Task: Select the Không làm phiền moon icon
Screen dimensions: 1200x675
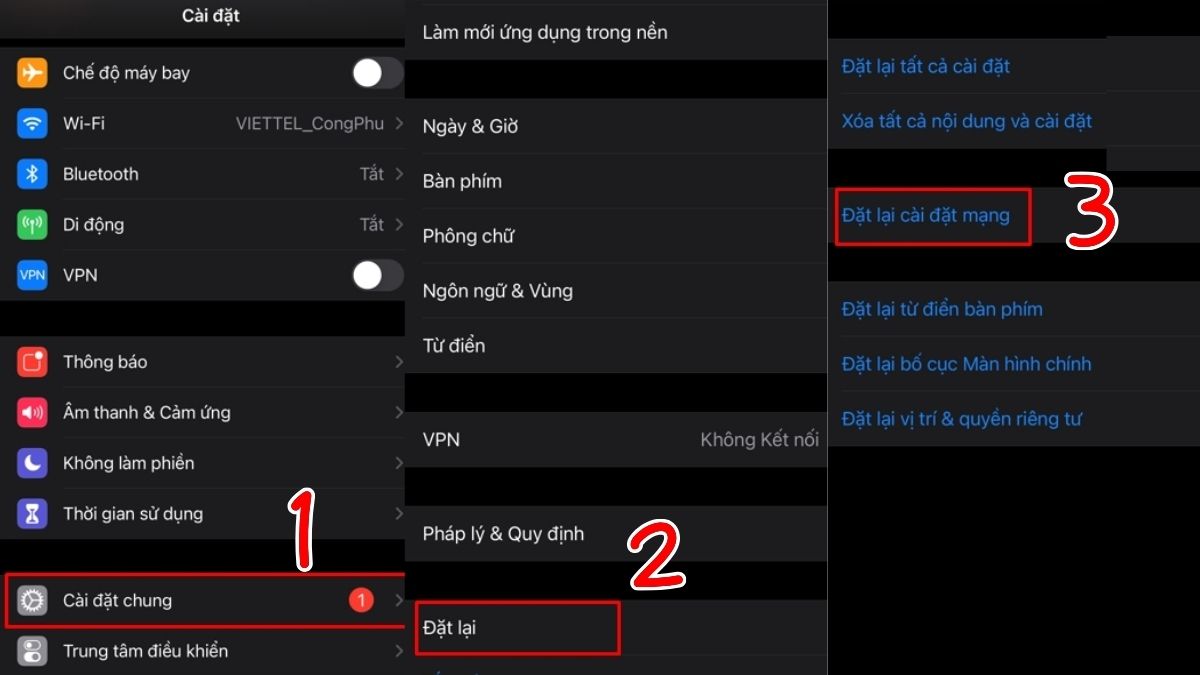Action: point(33,463)
